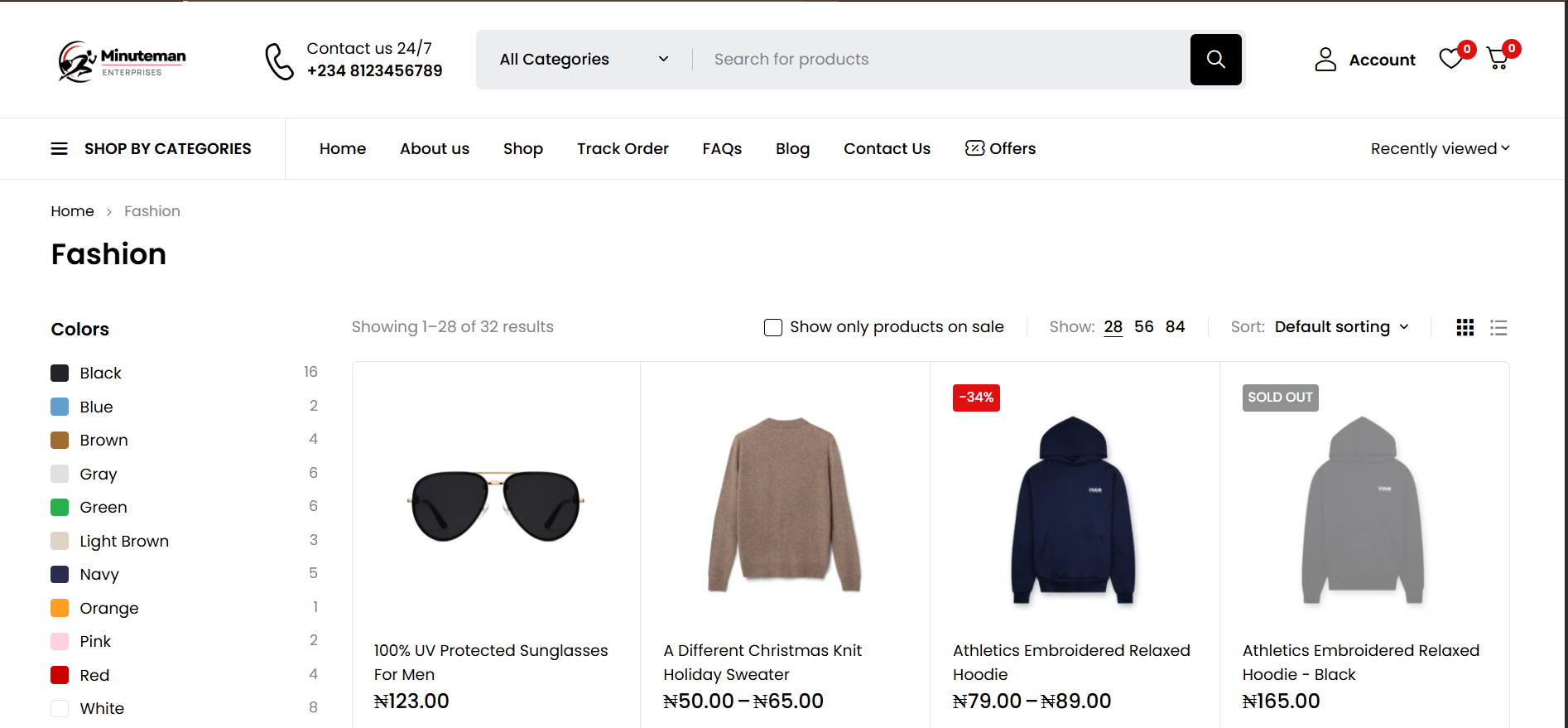Image resolution: width=1568 pixels, height=728 pixels.
Task: Select the Light Brown color swatch
Action: click(x=60, y=541)
